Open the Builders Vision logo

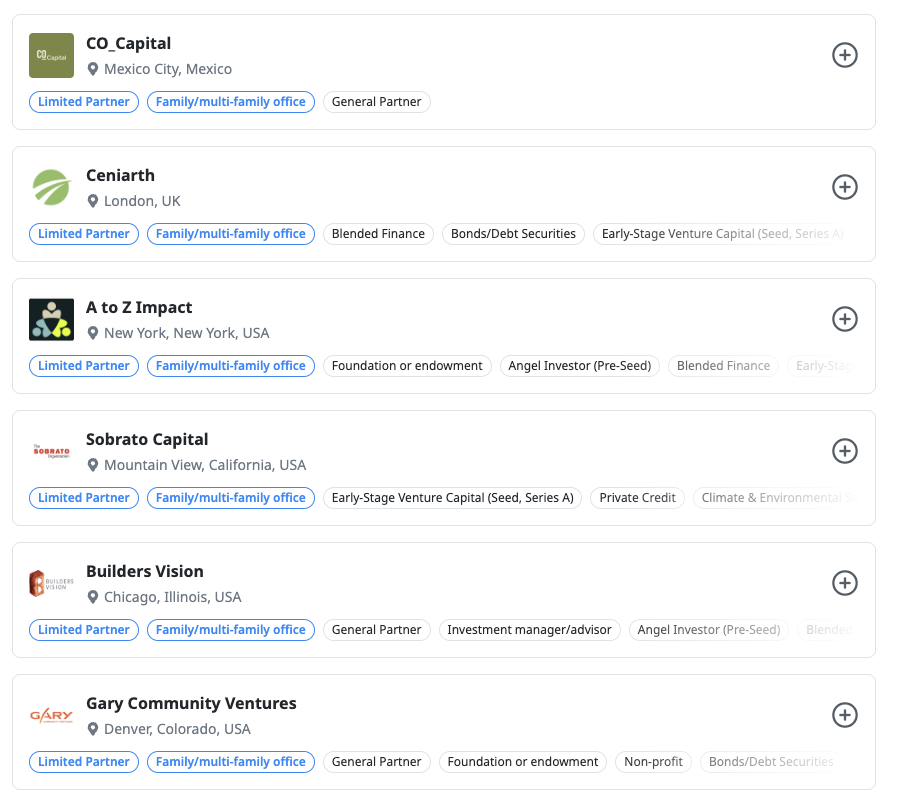tap(52, 583)
